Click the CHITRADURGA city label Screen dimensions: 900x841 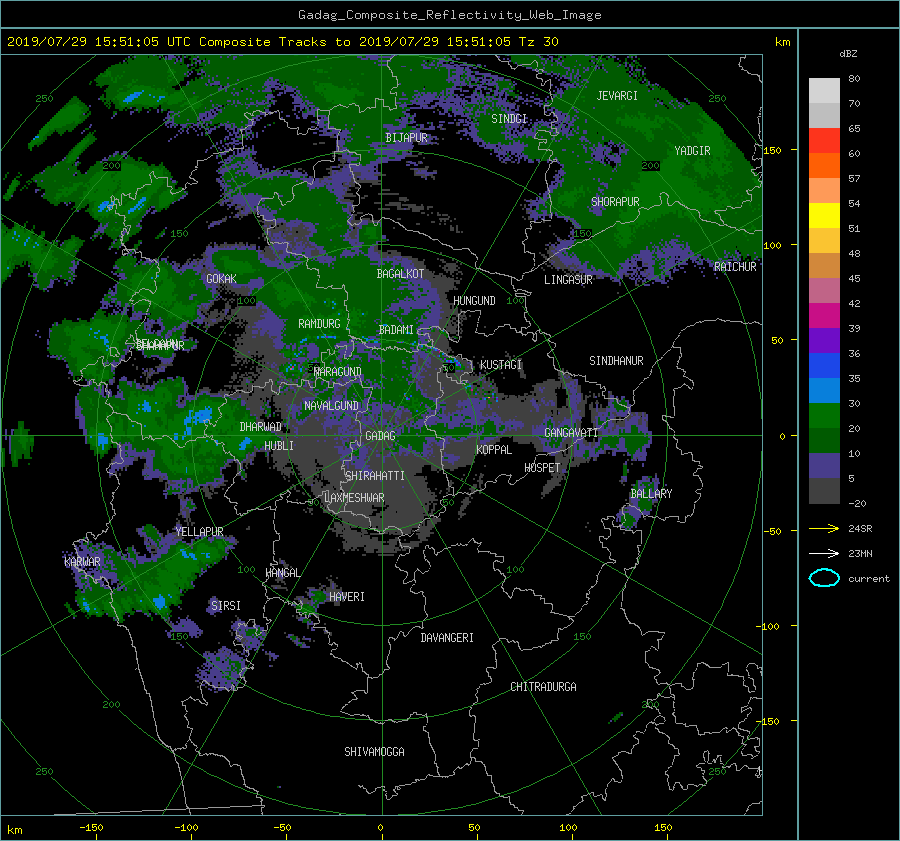pyautogui.click(x=543, y=687)
